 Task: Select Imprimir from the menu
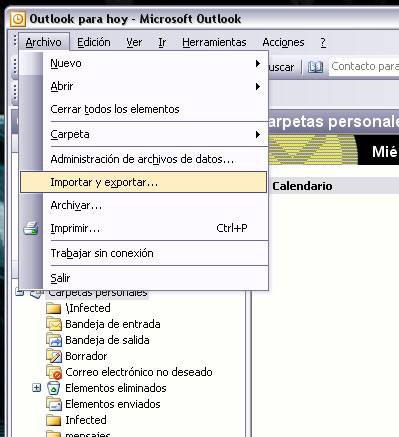click(x=144, y=228)
